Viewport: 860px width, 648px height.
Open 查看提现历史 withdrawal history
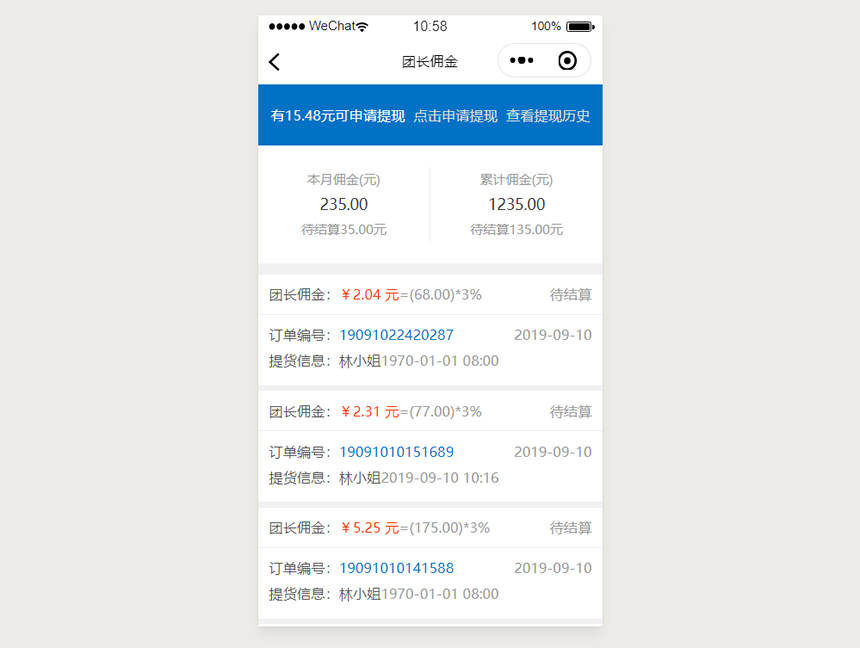click(548, 116)
